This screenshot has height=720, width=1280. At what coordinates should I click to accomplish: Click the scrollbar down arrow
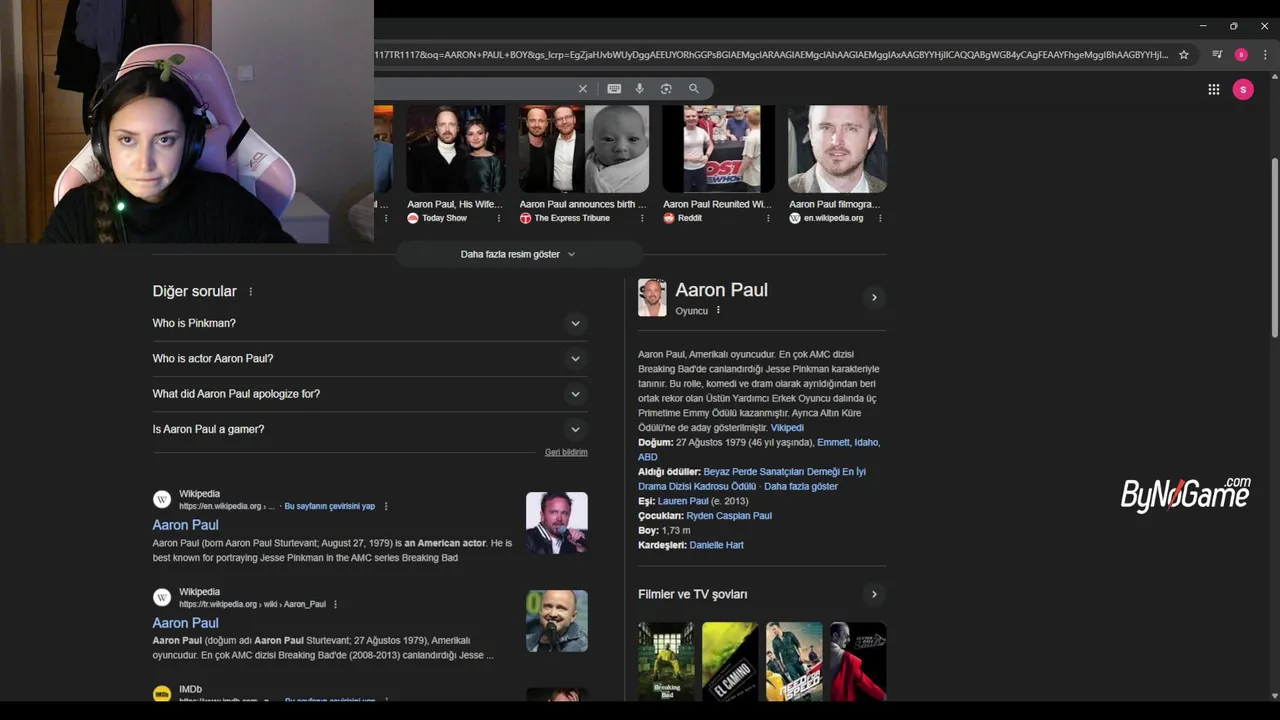pyautogui.click(x=1274, y=696)
